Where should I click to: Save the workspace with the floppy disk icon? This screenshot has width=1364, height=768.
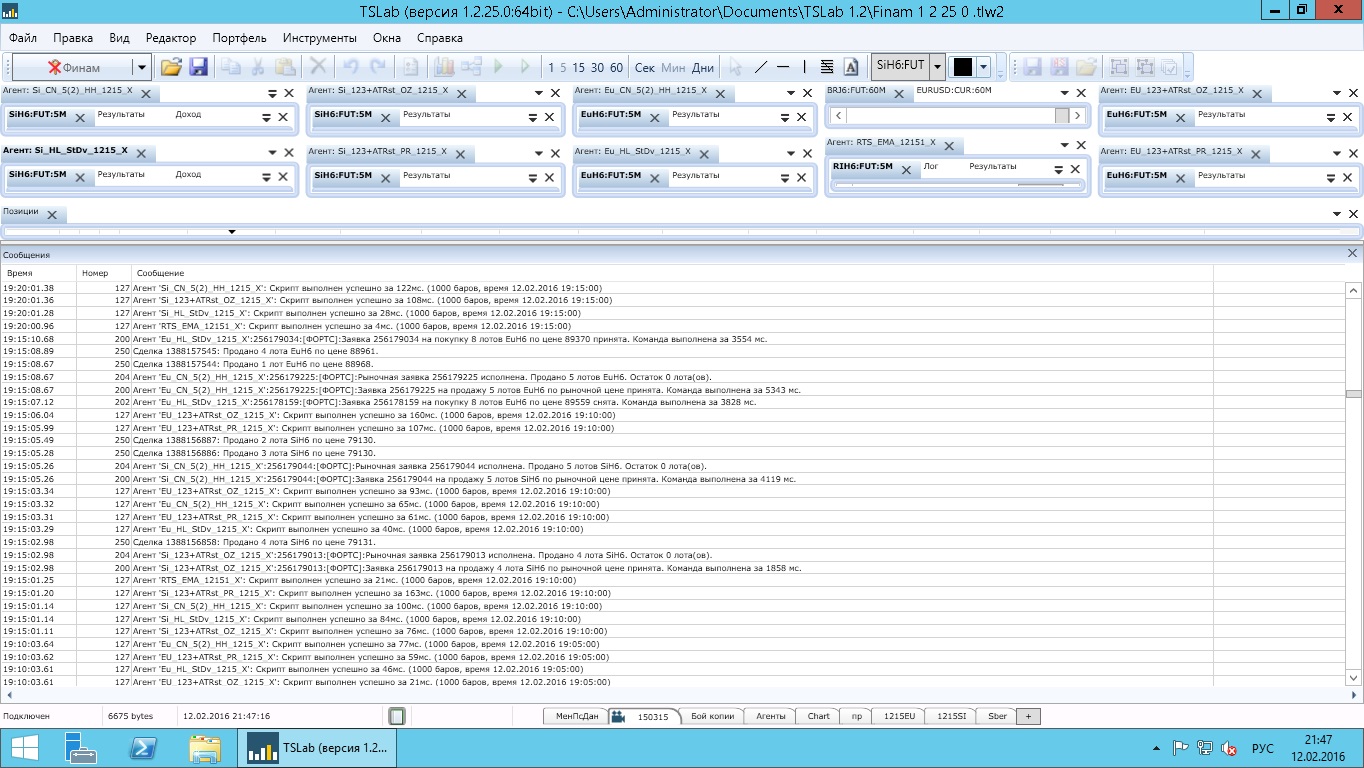point(198,67)
